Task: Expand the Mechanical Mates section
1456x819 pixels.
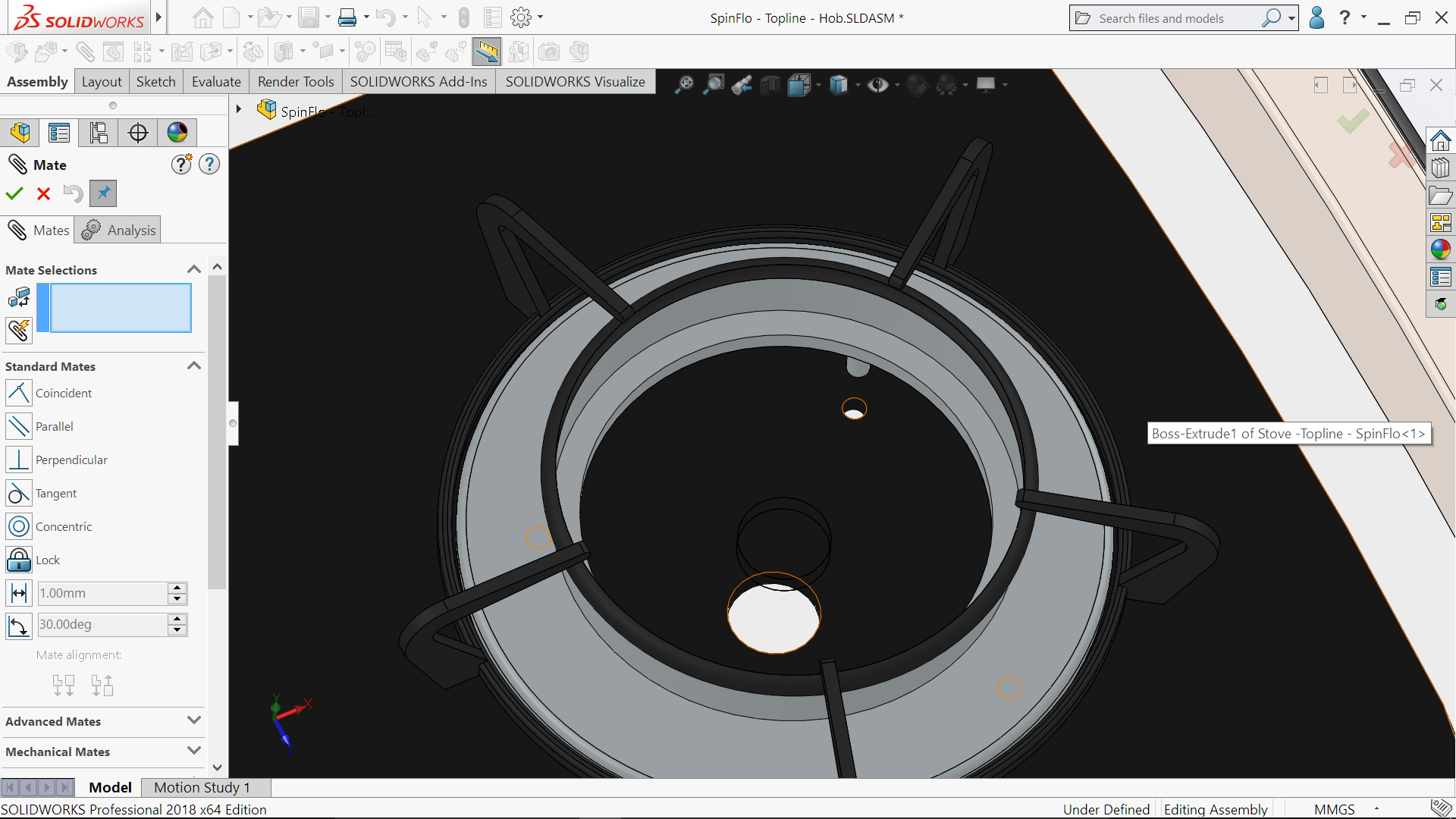Action: pos(193,751)
